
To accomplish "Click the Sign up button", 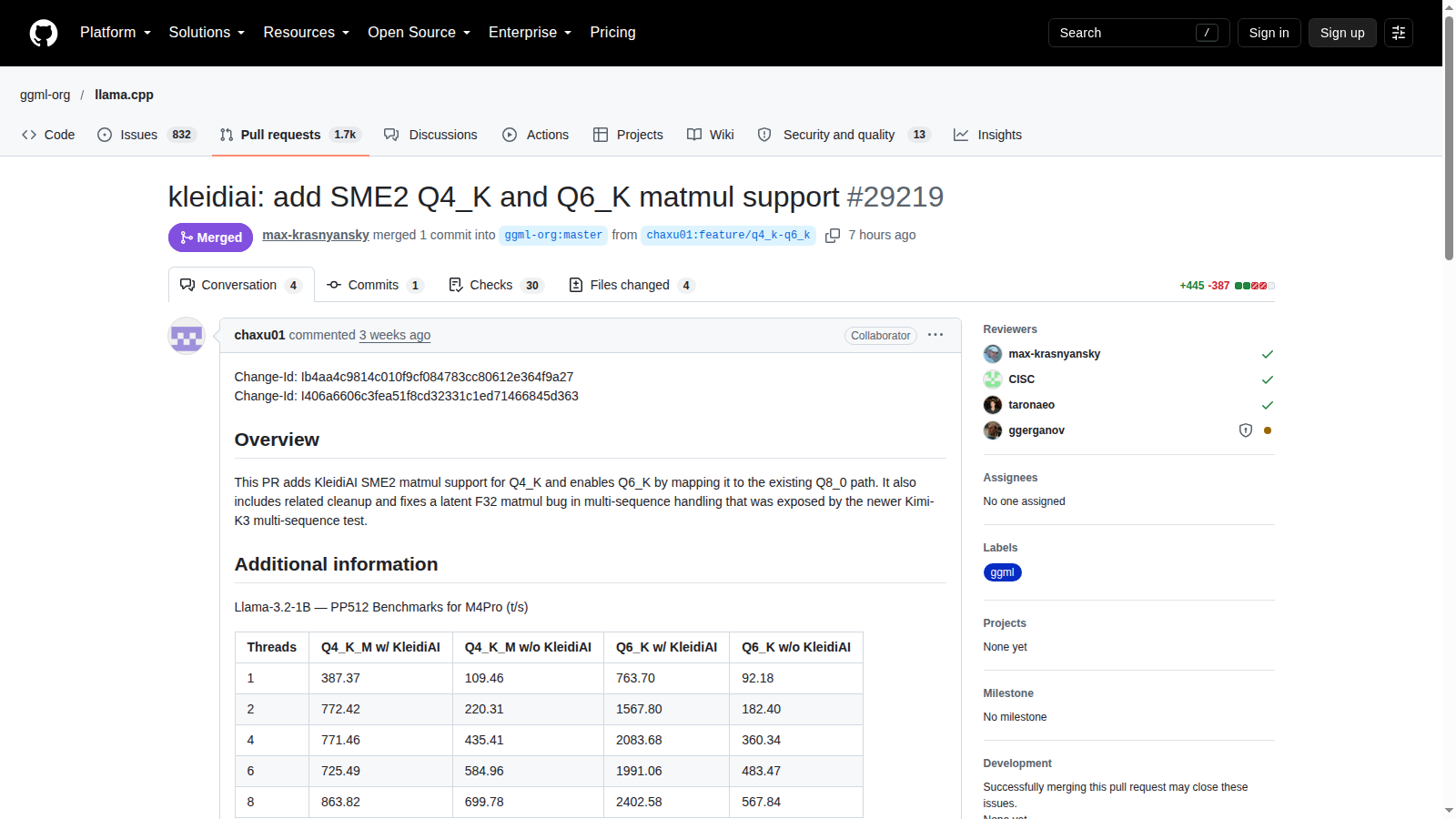I will click(1342, 33).
